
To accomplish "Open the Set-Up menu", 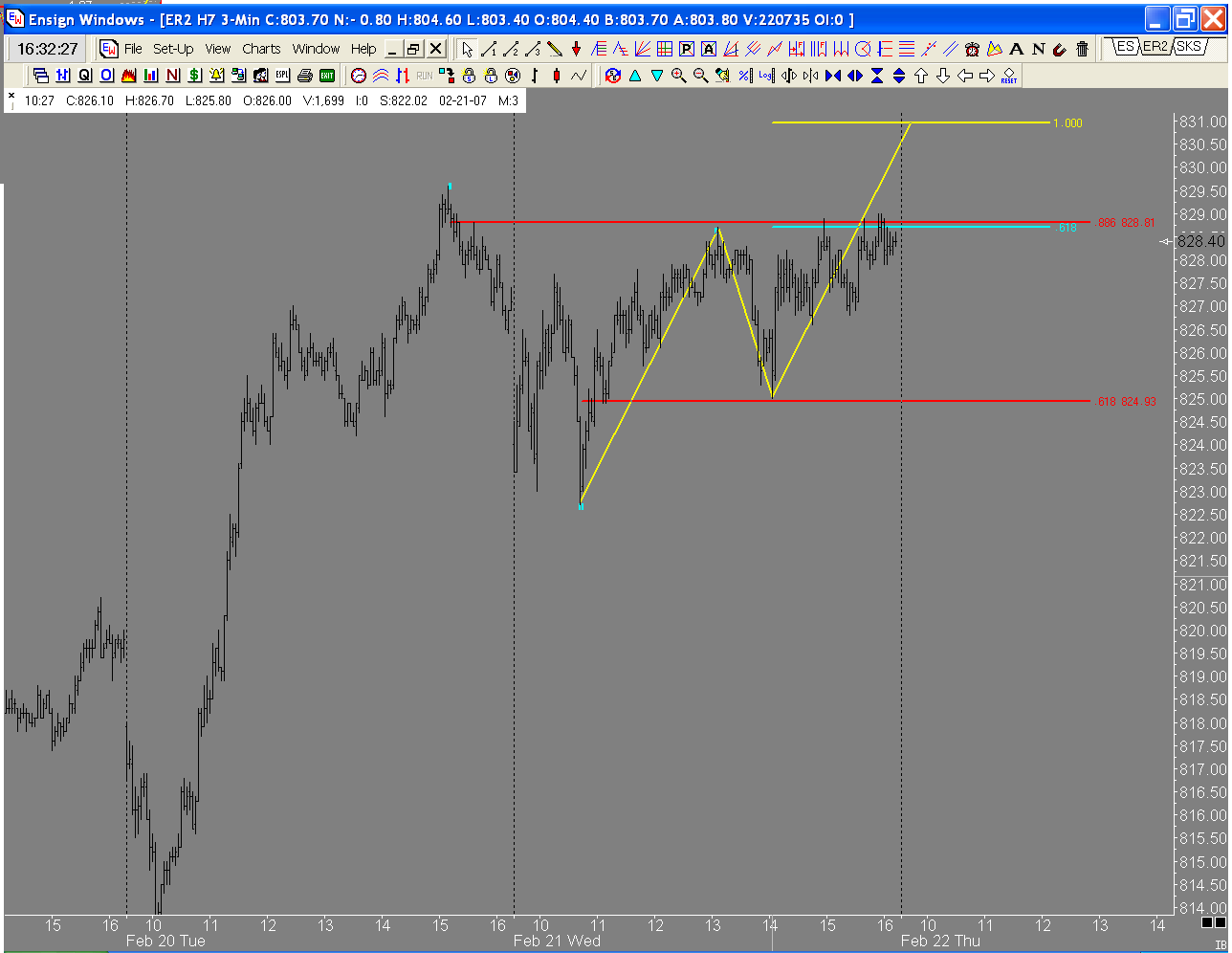I will point(173,49).
